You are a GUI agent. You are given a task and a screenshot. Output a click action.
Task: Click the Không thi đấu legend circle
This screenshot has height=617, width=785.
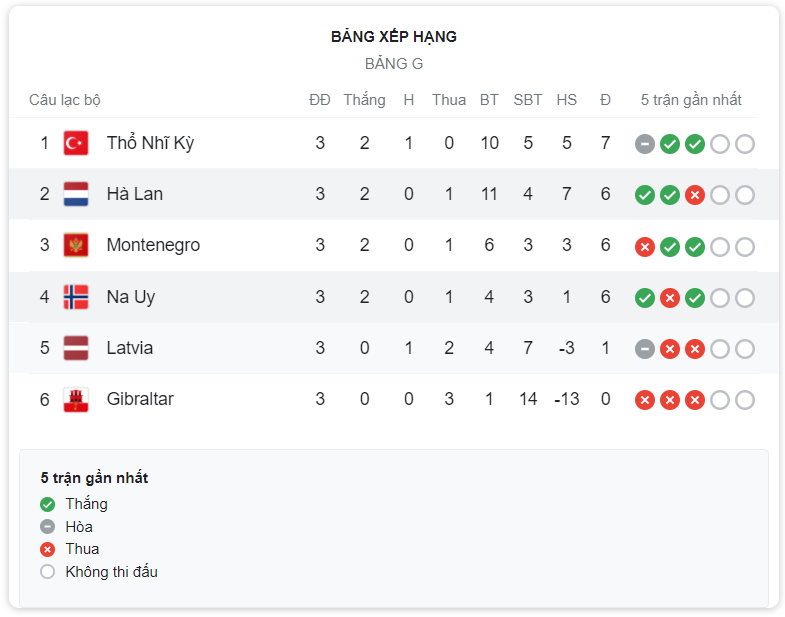pyautogui.click(x=48, y=572)
